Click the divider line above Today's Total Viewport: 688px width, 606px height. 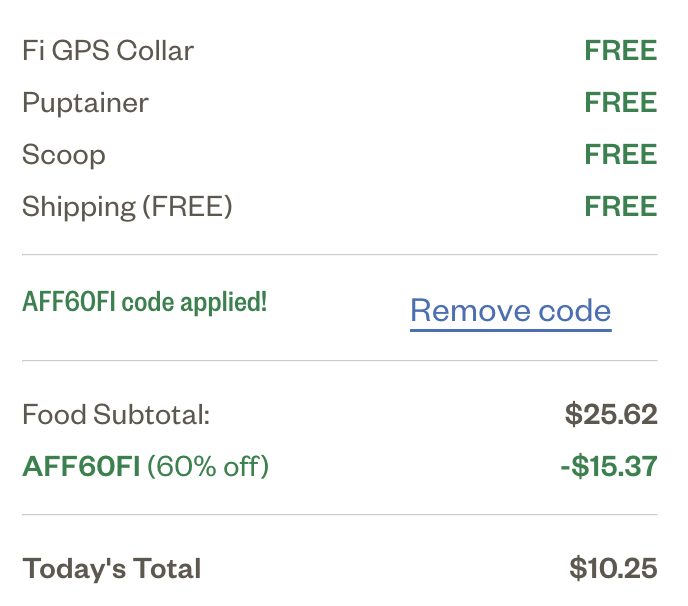[340, 516]
